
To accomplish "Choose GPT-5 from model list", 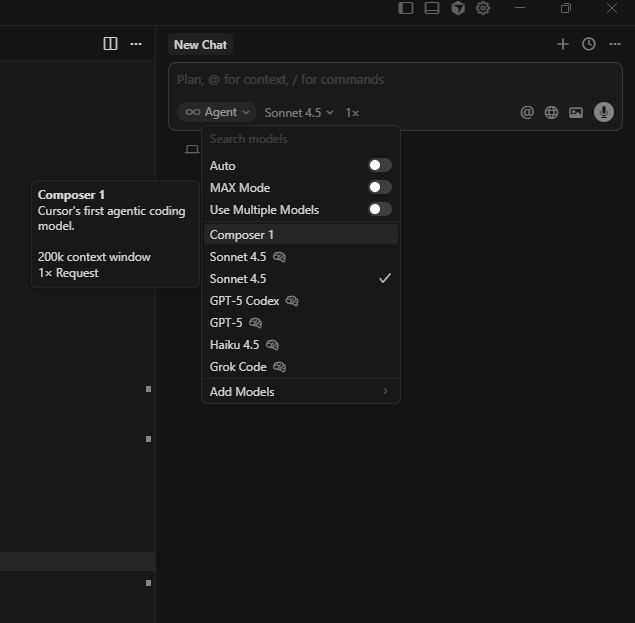I will tap(301, 323).
